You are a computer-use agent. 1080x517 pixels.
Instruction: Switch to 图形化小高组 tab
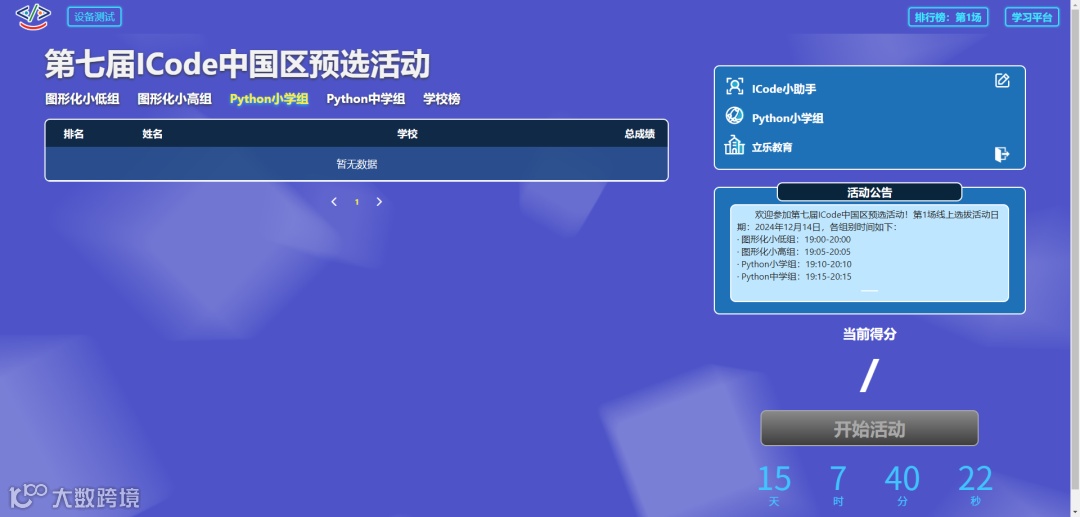point(174,99)
